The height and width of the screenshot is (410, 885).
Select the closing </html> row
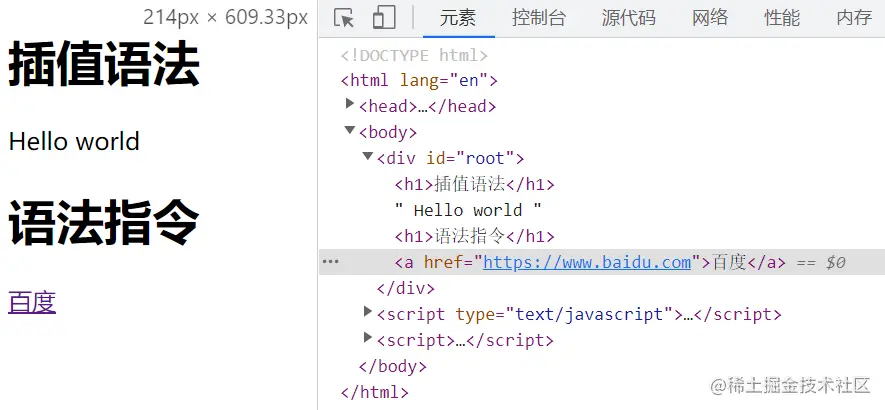[x=375, y=392]
